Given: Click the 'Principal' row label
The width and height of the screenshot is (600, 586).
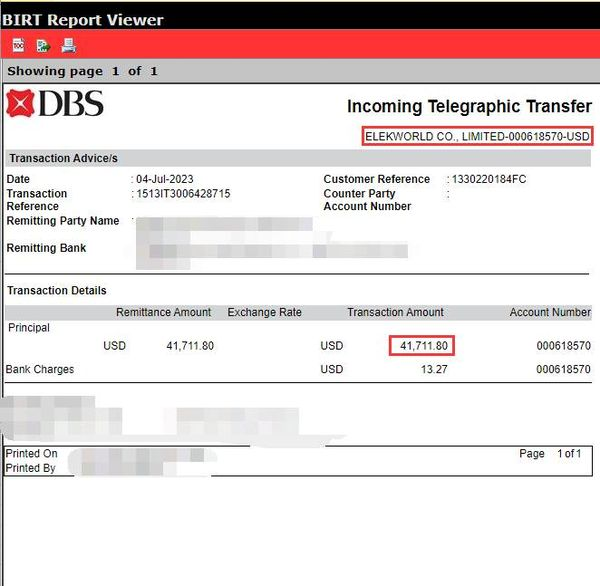Looking at the screenshot, I should click(x=29, y=328).
